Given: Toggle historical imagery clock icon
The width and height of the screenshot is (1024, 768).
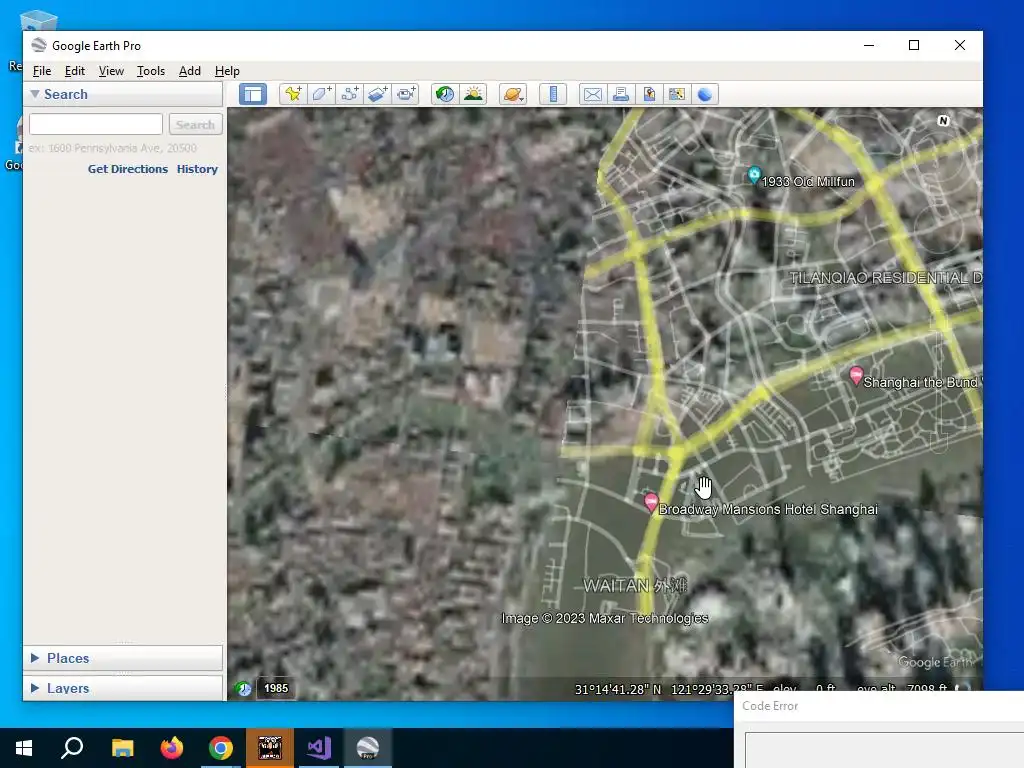Looking at the screenshot, I should click(x=445, y=94).
